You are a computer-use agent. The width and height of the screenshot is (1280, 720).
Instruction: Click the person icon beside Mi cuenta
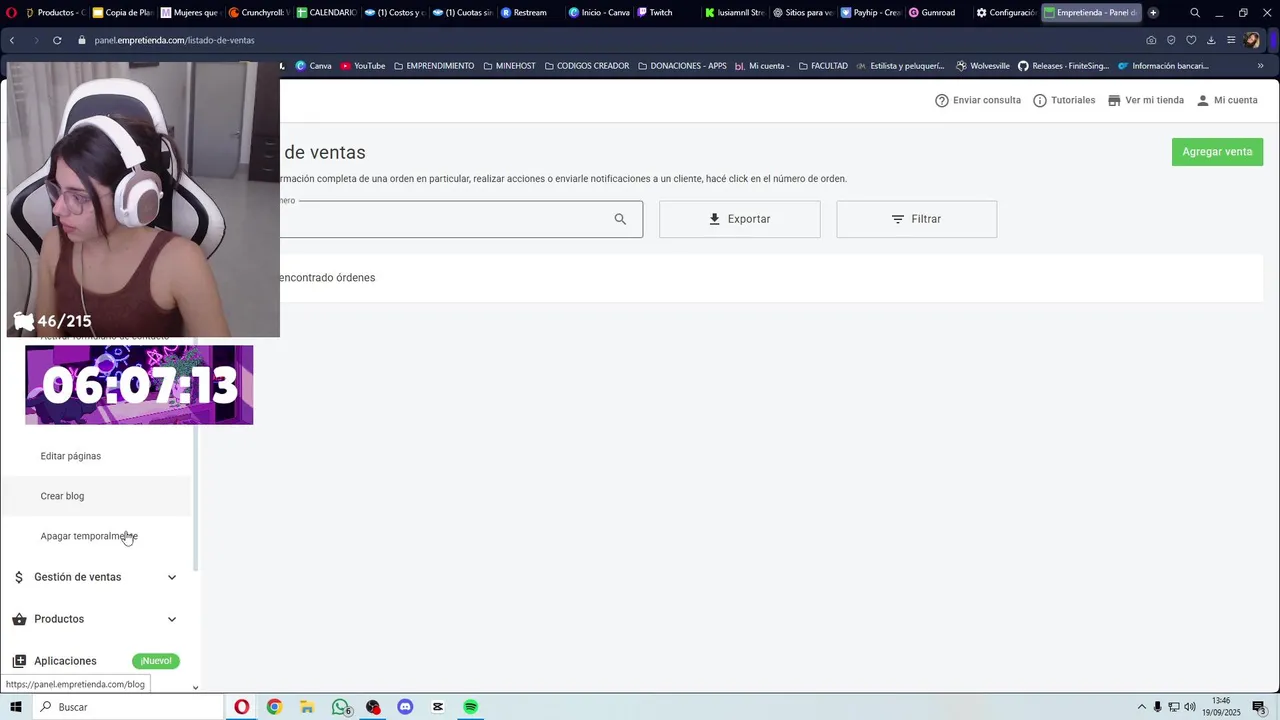(x=1203, y=101)
